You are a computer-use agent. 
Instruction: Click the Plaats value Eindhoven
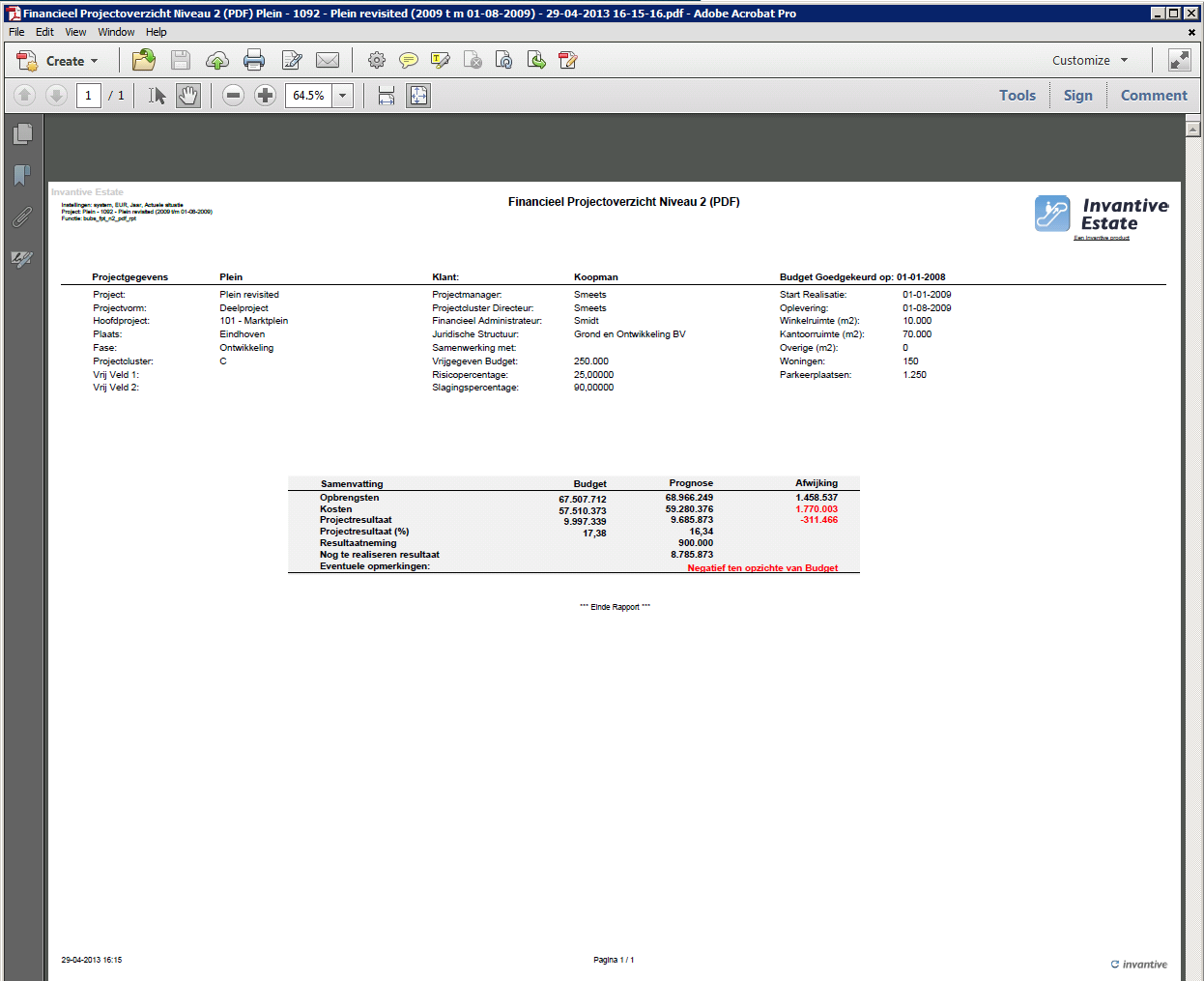coord(243,334)
